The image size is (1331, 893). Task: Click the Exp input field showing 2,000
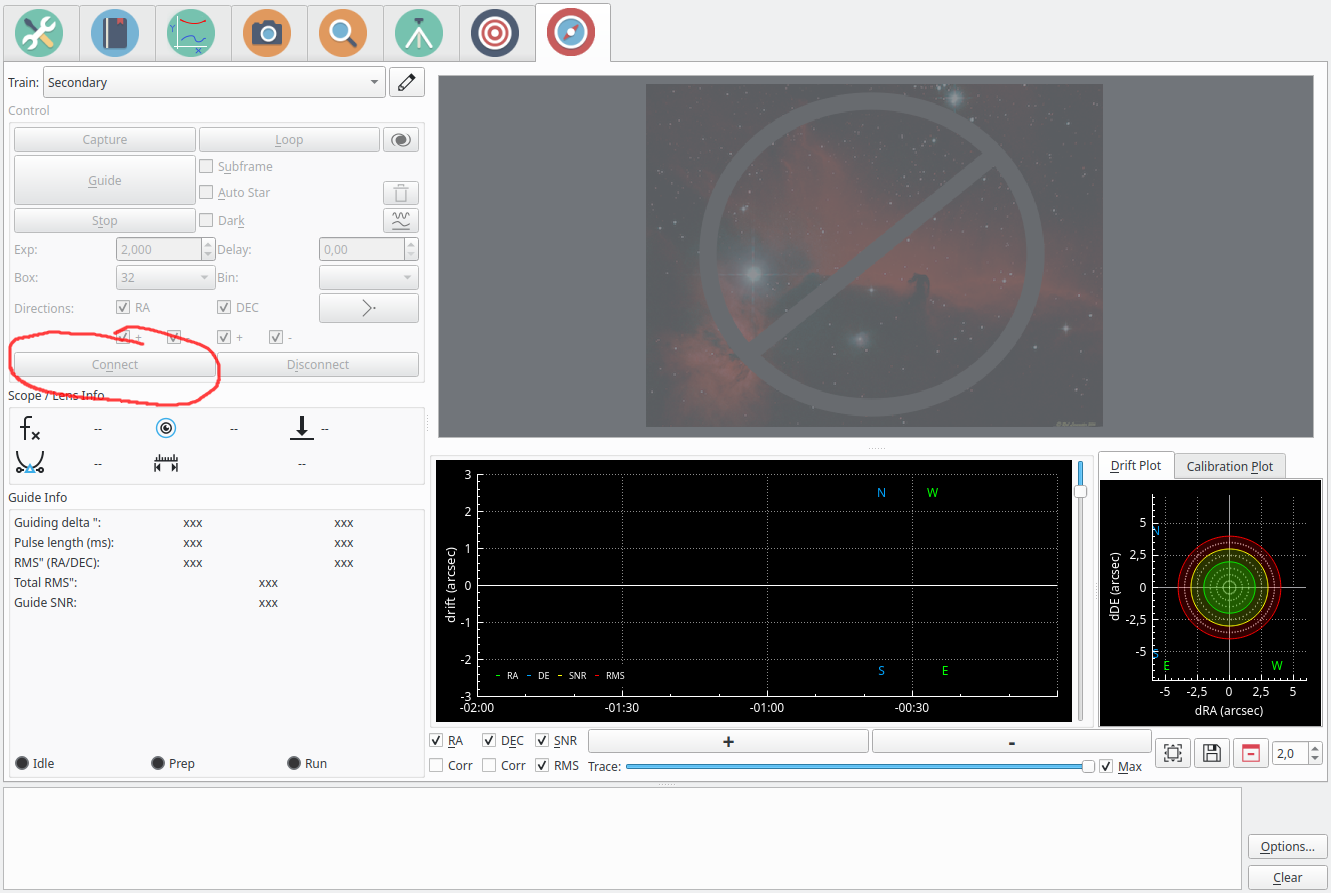[158, 250]
